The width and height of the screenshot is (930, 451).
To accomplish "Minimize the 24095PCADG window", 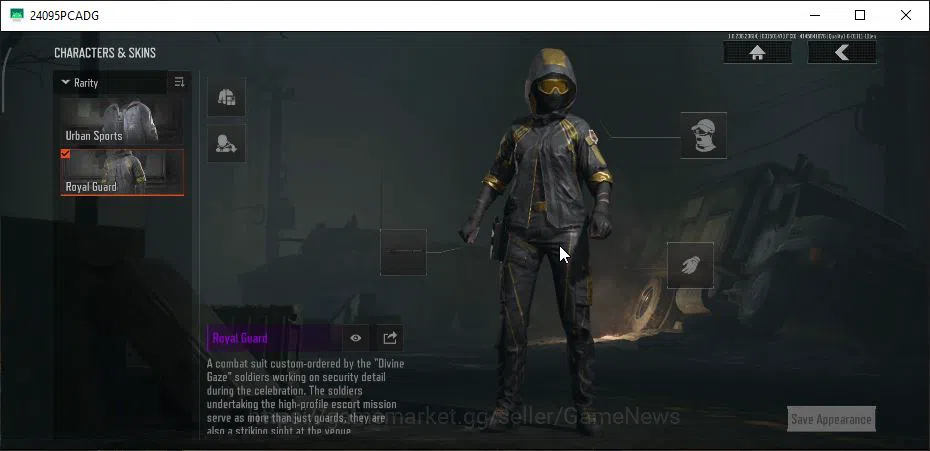I will click(x=814, y=15).
